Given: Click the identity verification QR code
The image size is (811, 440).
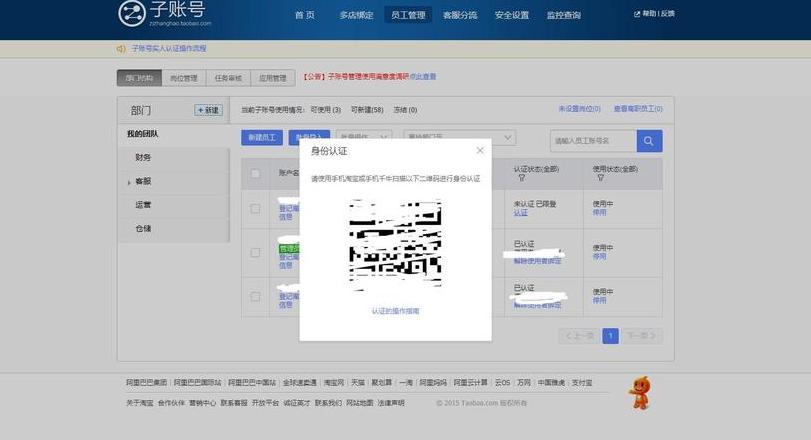Looking at the screenshot, I should [395, 245].
